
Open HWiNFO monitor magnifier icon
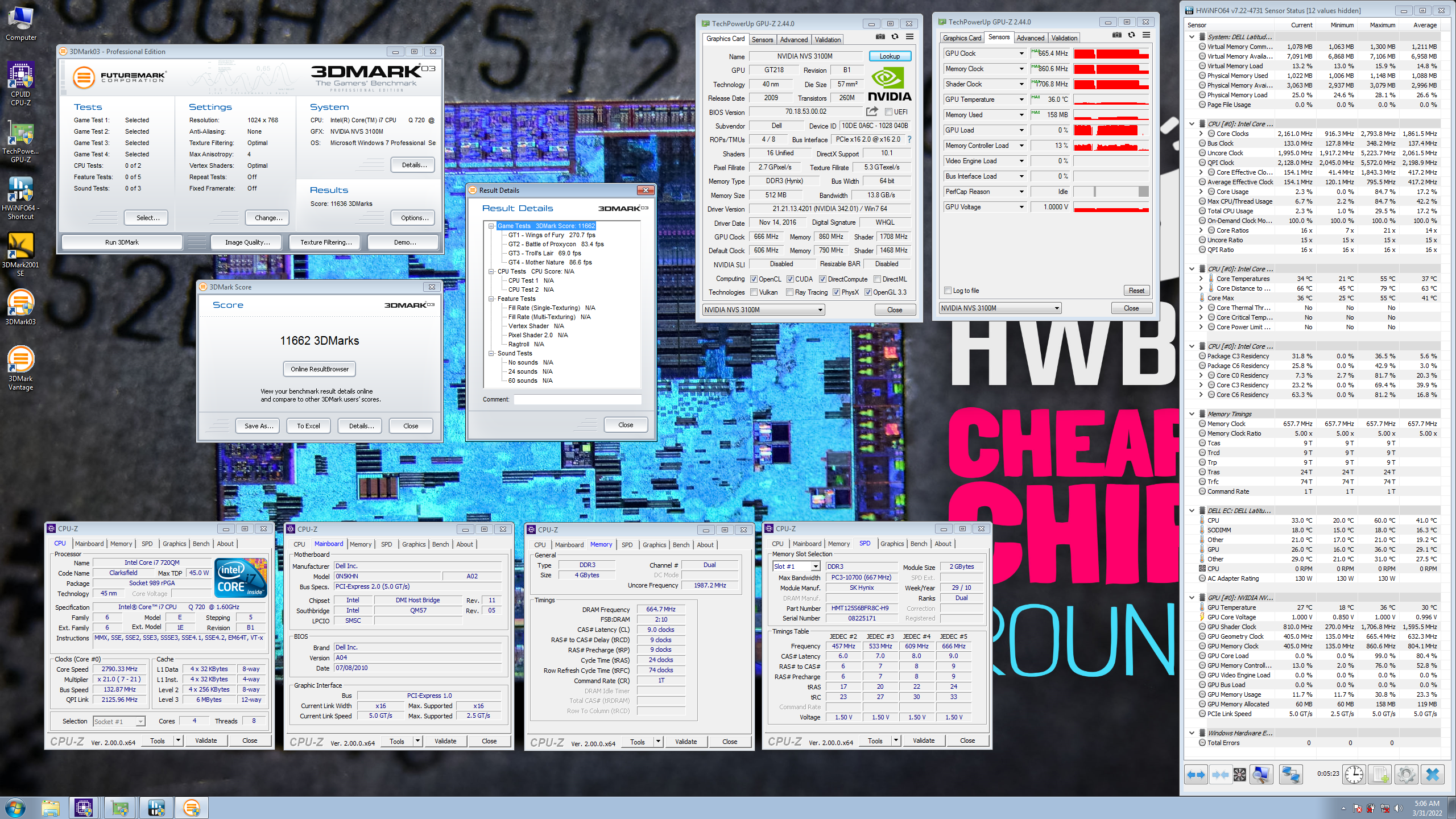point(1261,774)
